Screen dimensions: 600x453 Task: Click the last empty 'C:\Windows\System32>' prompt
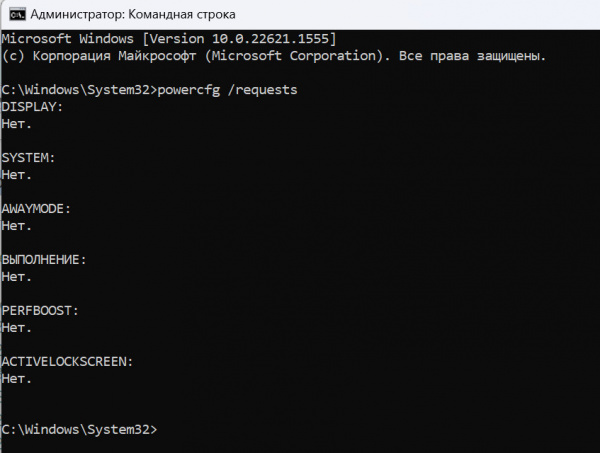79,429
